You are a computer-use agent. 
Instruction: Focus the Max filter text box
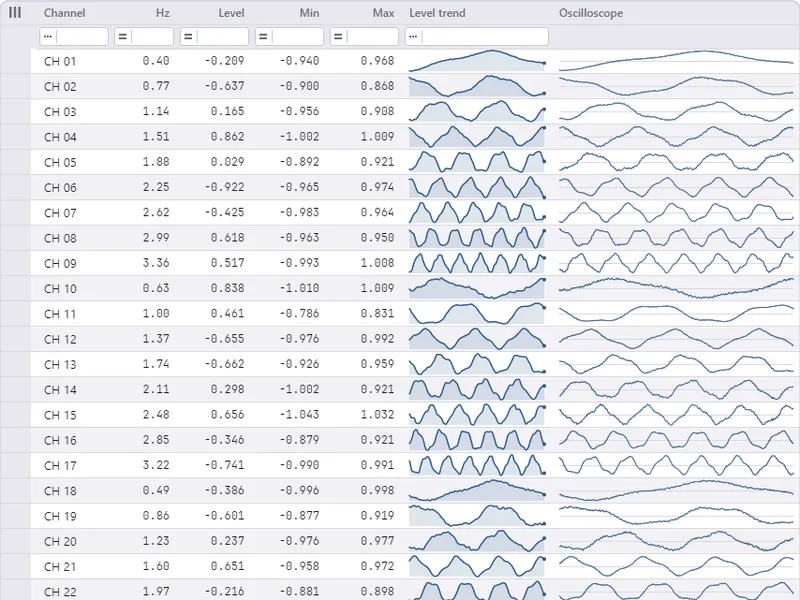372,37
